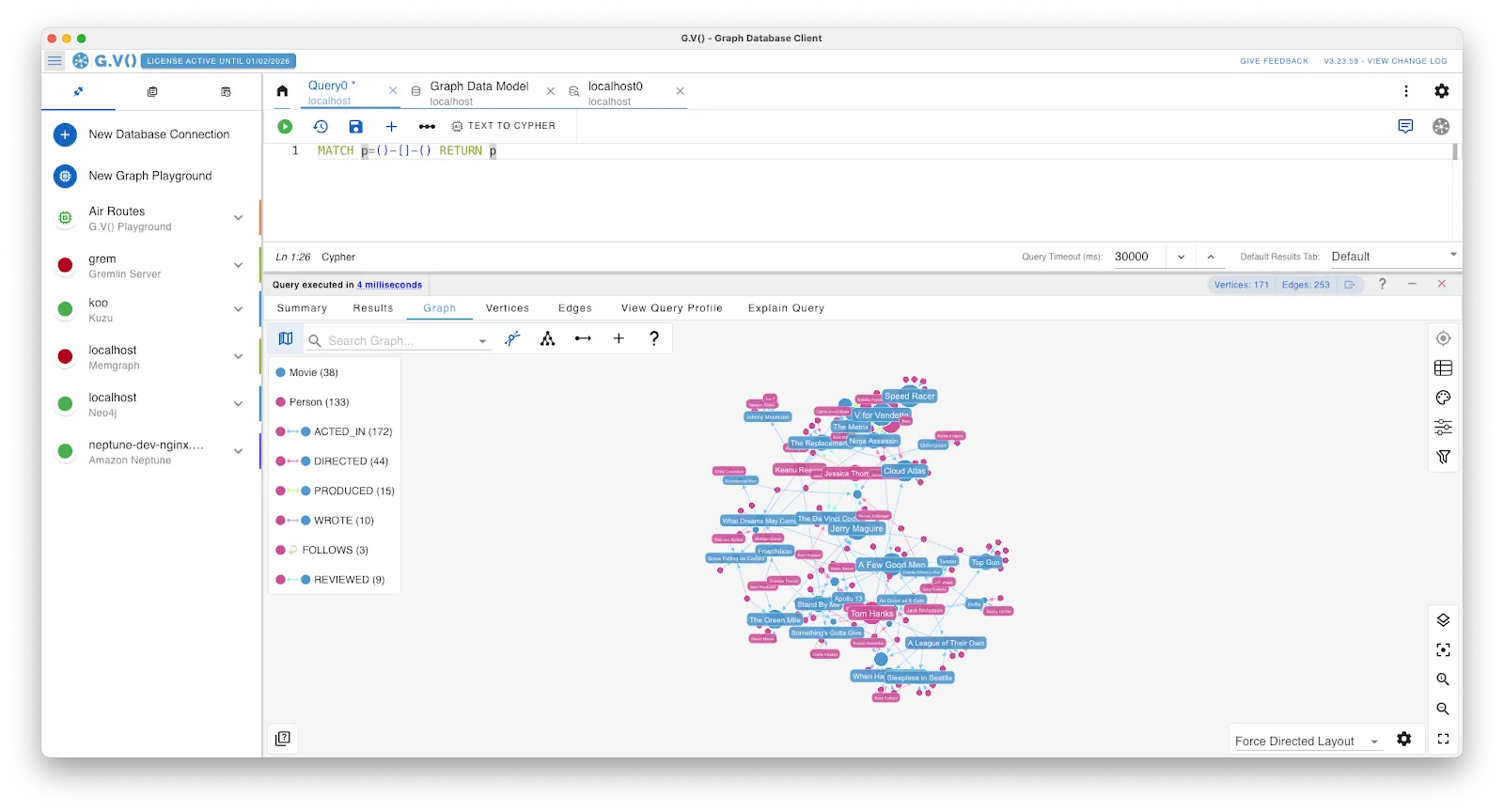Image resolution: width=1504 pixels, height=812 pixels.
Task: Click the locate target icon in the right graph toolbar
Action: coord(1443,338)
